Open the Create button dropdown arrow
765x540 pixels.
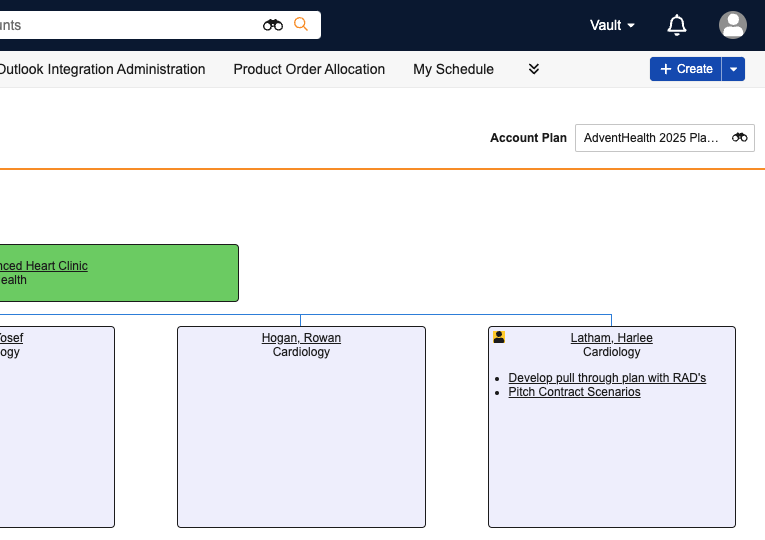tap(734, 69)
